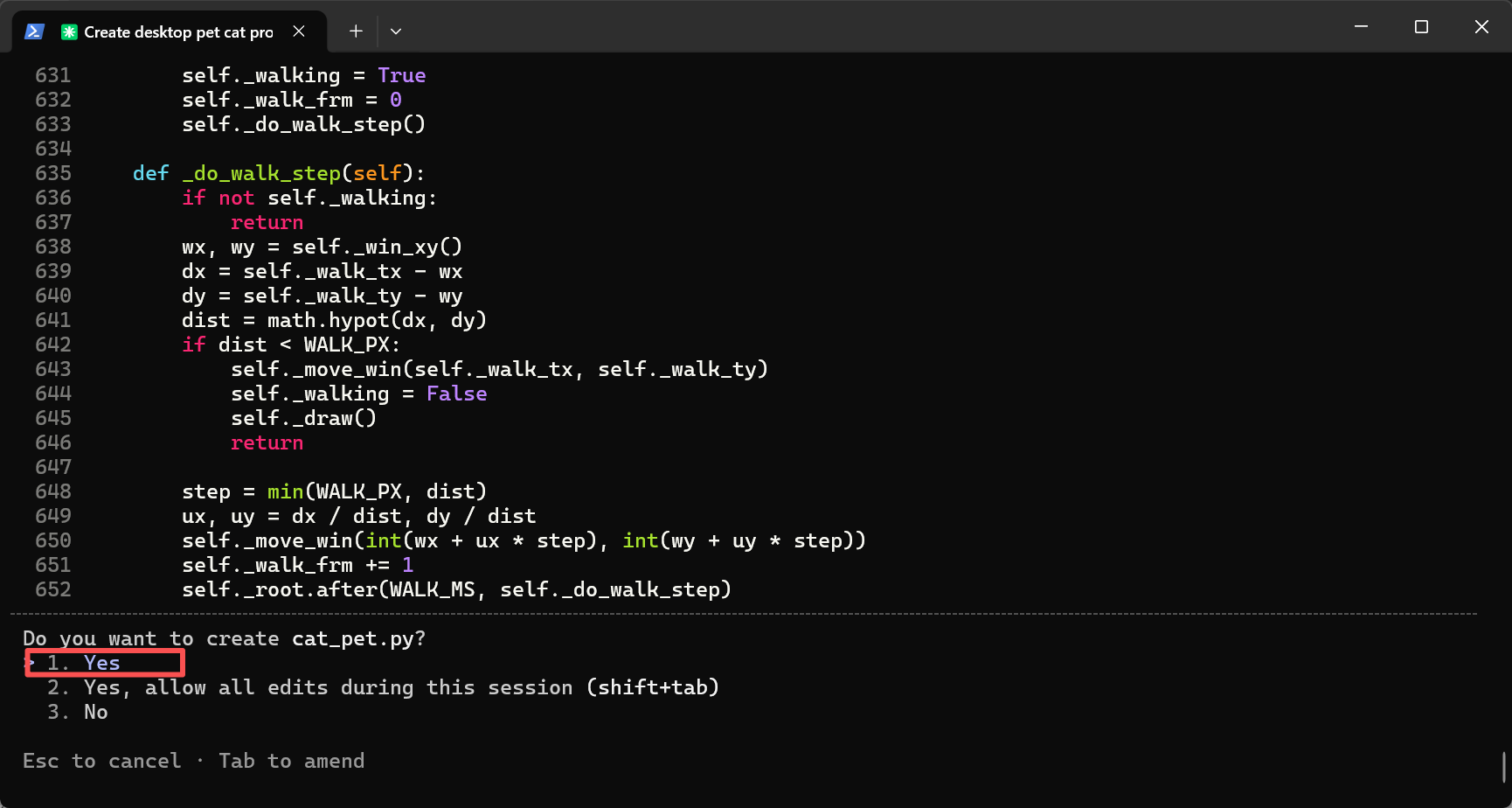This screenshot has width=1512, height=808.
Task: Click line 648 'step = min(WALK_PX, dist)'
Action: click(334, 491)
